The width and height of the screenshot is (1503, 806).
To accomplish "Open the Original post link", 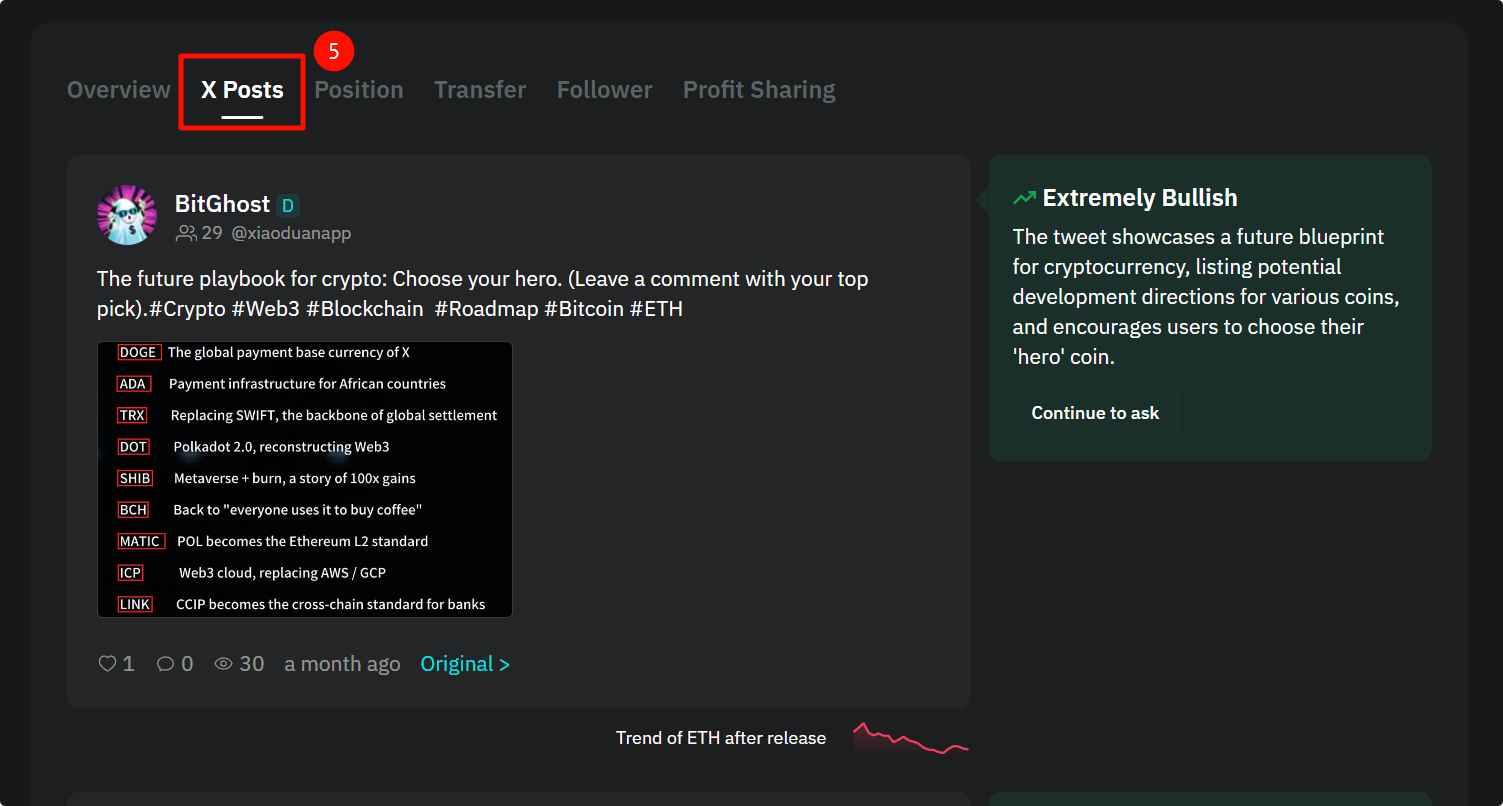I will tap(465, 664).
